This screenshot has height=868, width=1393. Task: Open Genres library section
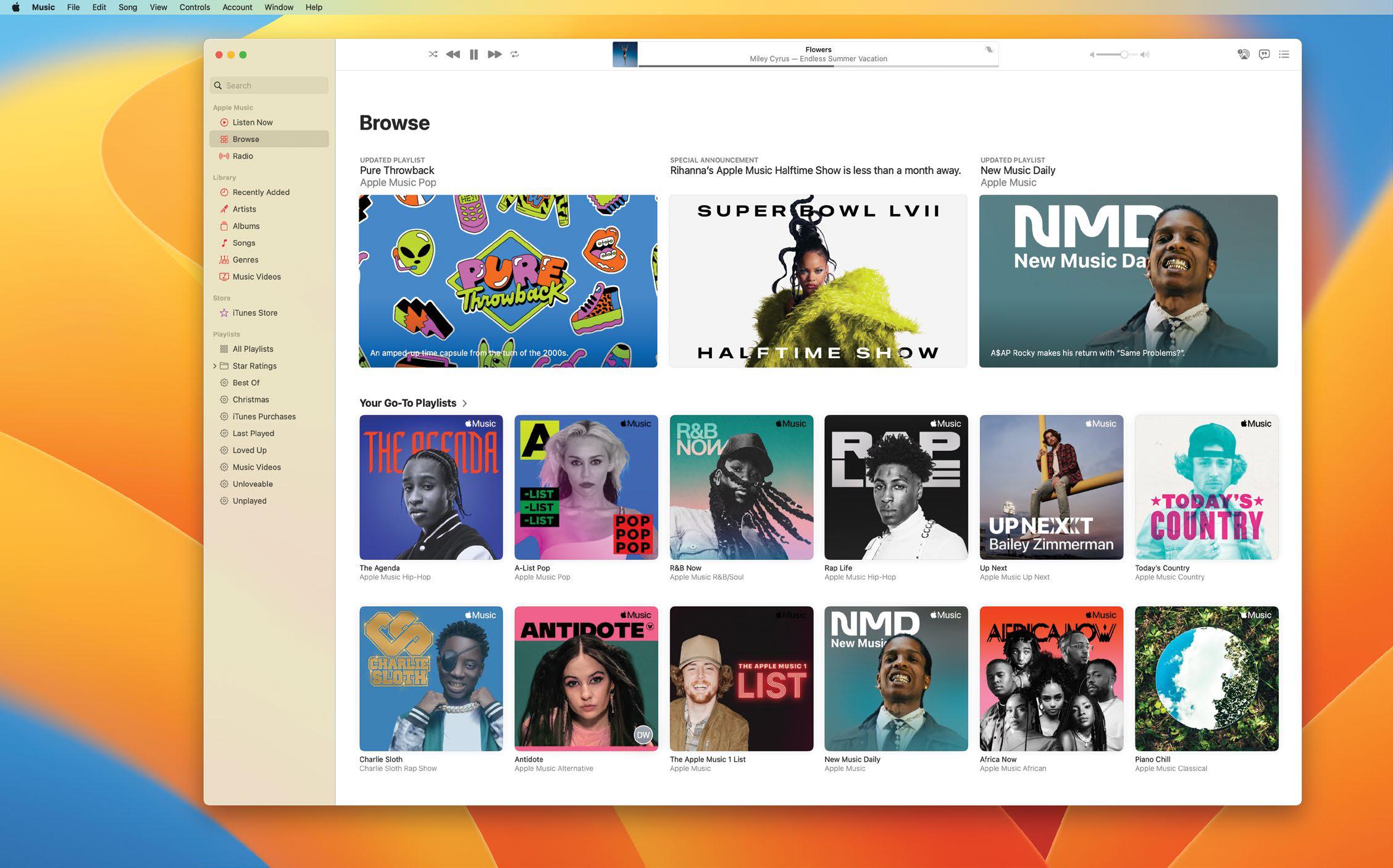click(x=269, y=260)
